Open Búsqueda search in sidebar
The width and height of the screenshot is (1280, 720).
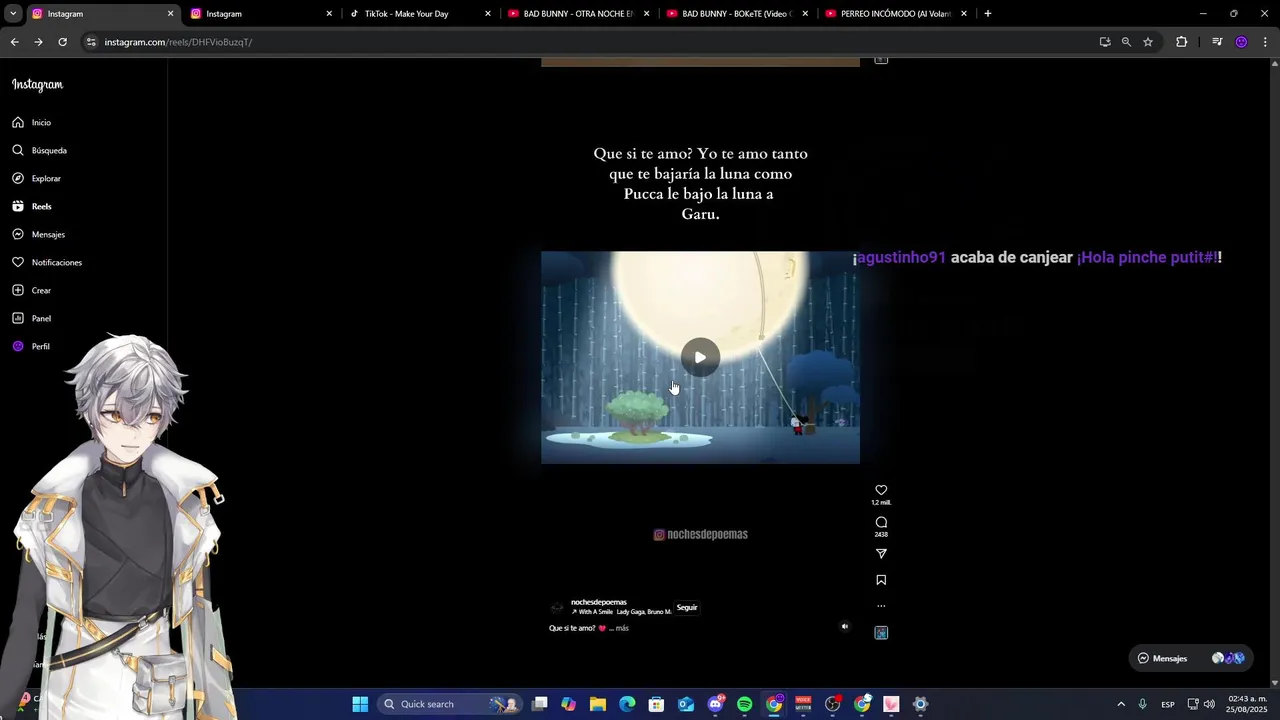point(39,150)
